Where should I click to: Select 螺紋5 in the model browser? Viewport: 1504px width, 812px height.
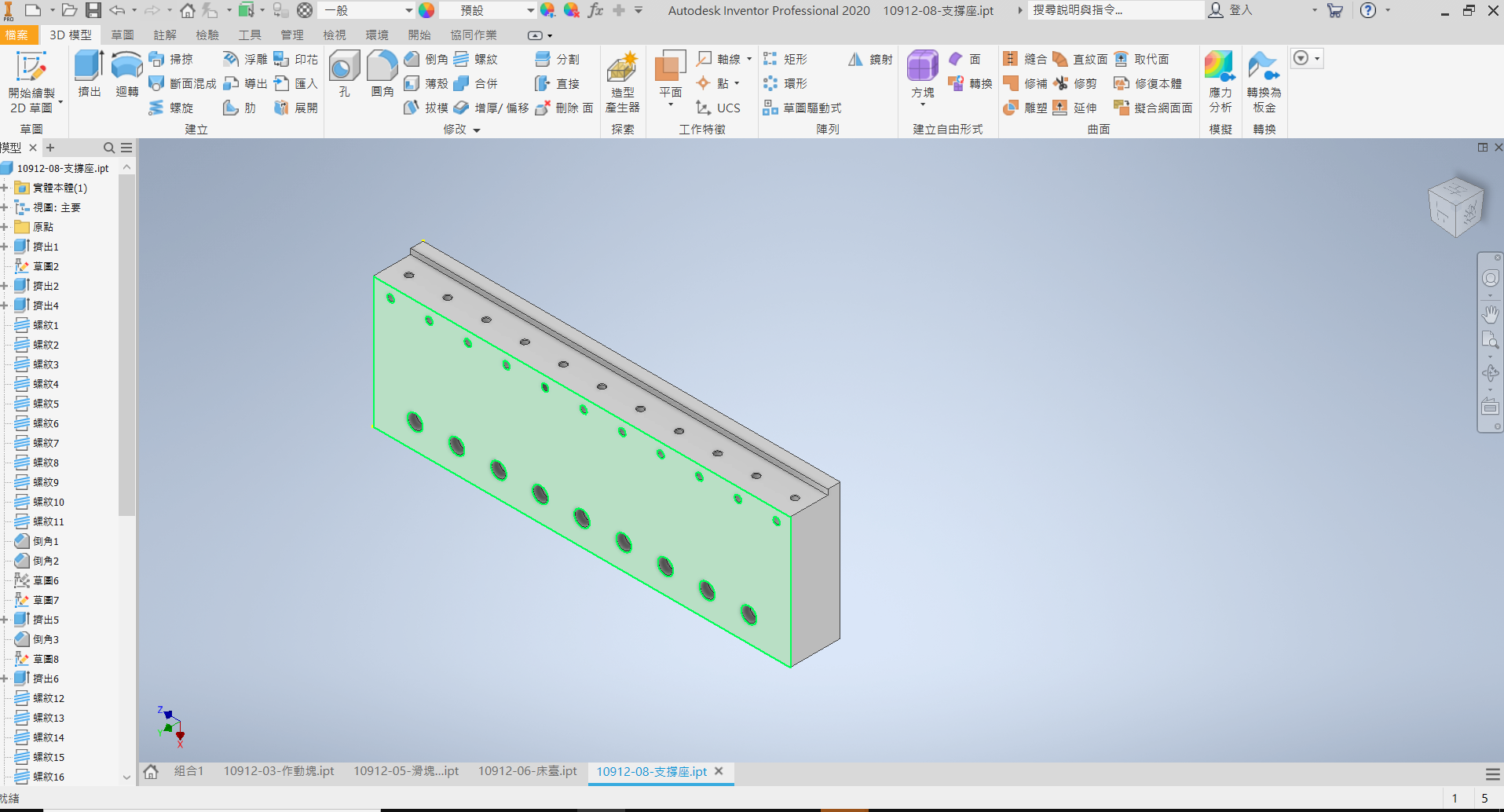tap(46, 404)
